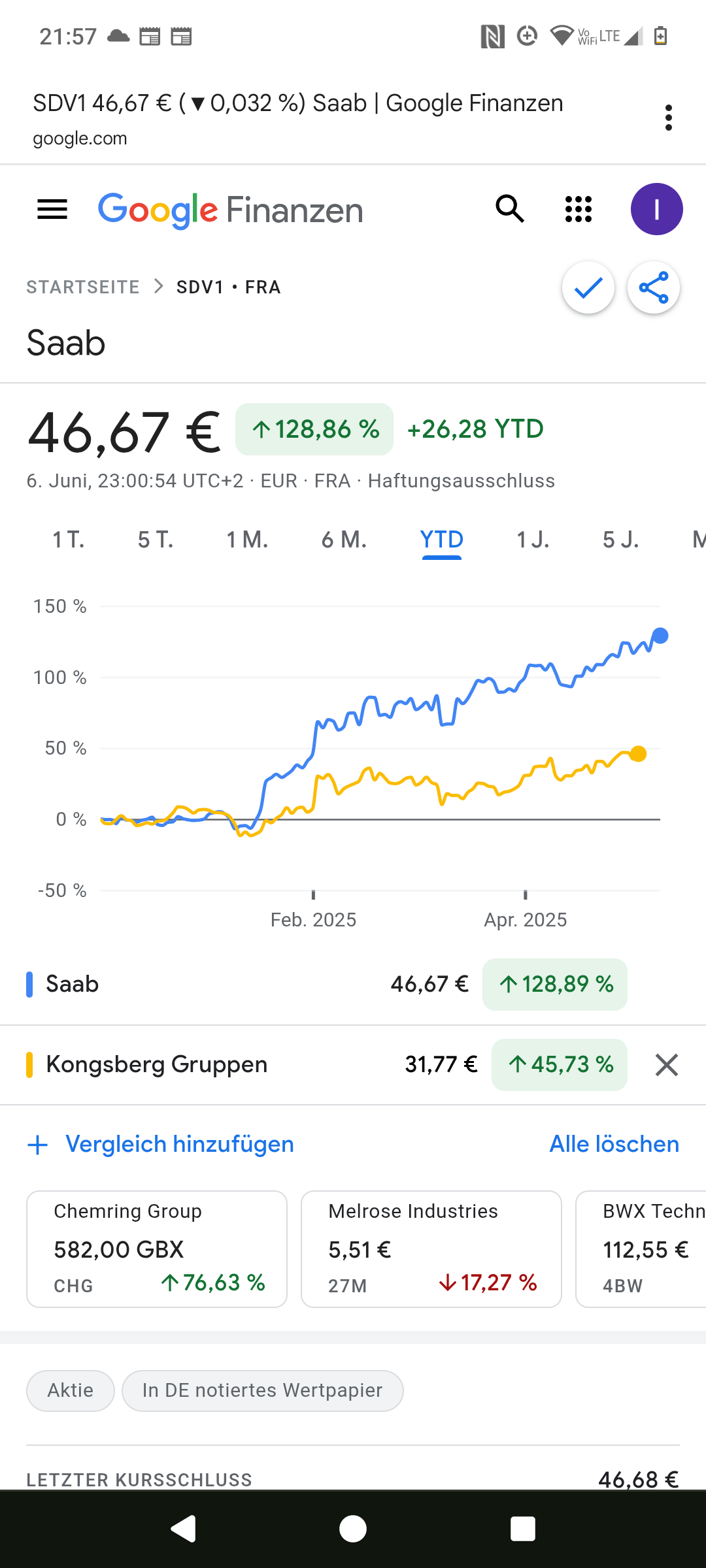
Task: Tap the Android recent apps button
Action: point(523,1529)
